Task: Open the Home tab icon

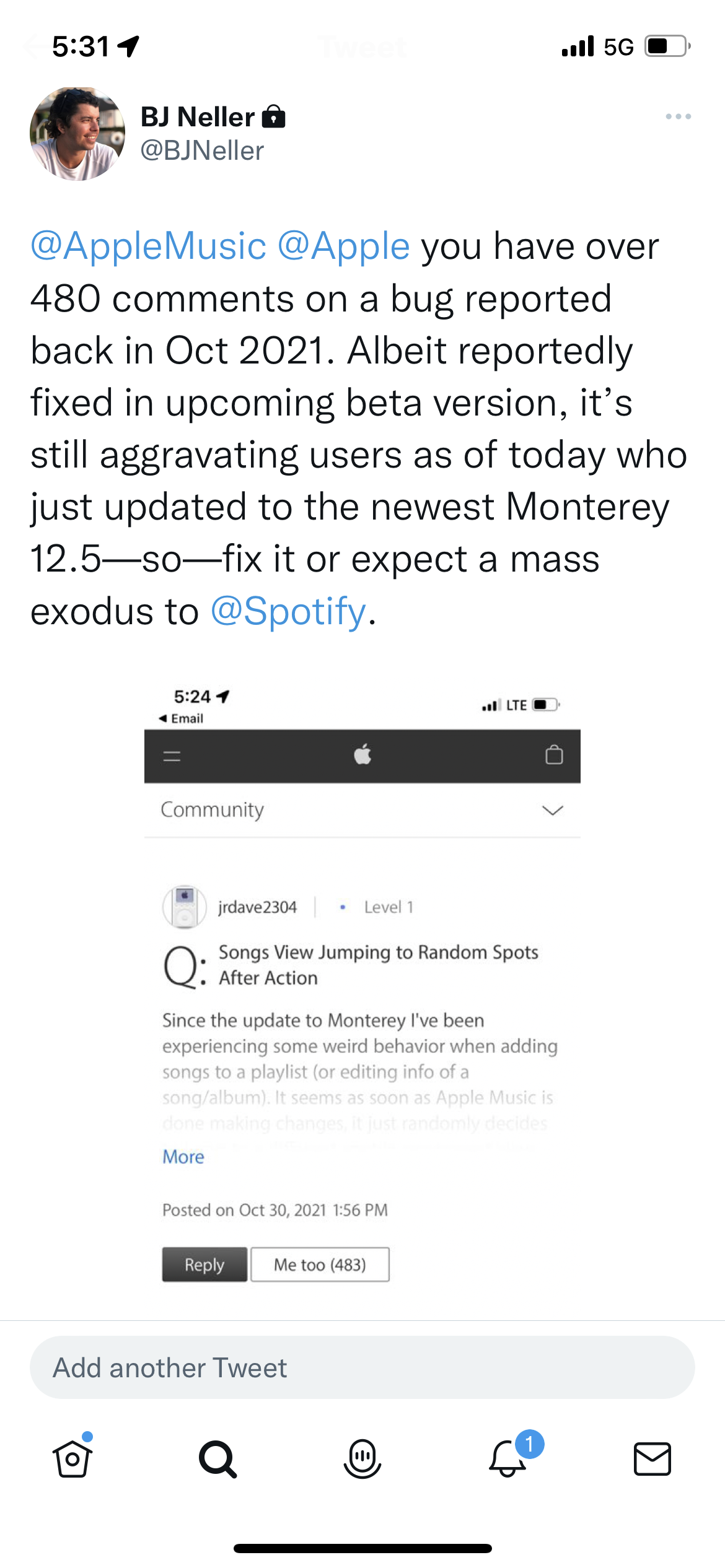Action: 72,1458
